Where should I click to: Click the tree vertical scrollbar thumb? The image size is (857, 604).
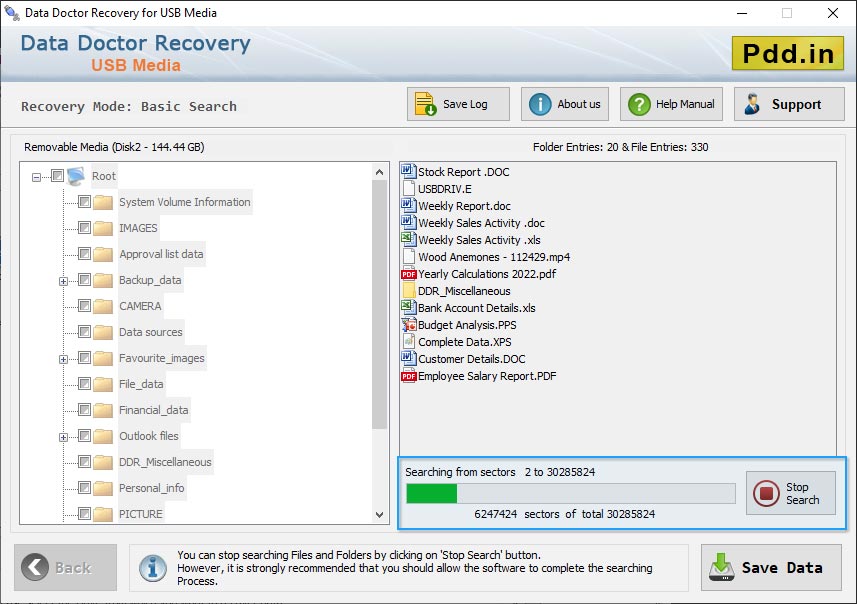pyautogui.click(x=379, y=304)
